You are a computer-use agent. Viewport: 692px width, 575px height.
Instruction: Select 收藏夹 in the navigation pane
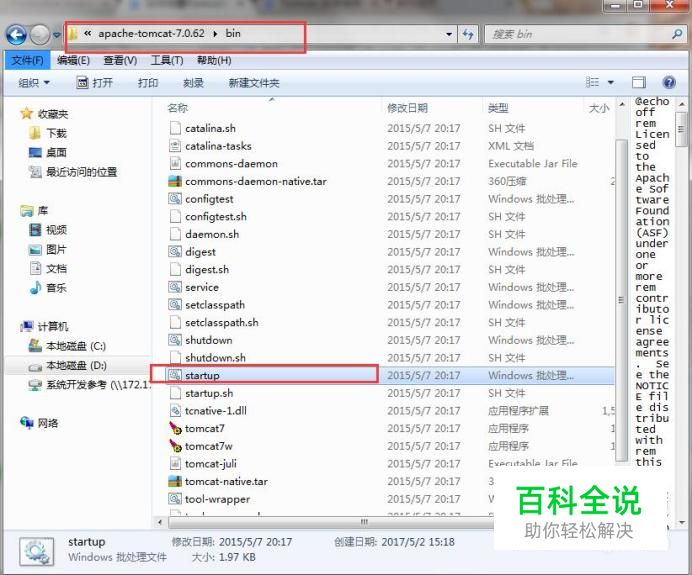coord(44,114)
